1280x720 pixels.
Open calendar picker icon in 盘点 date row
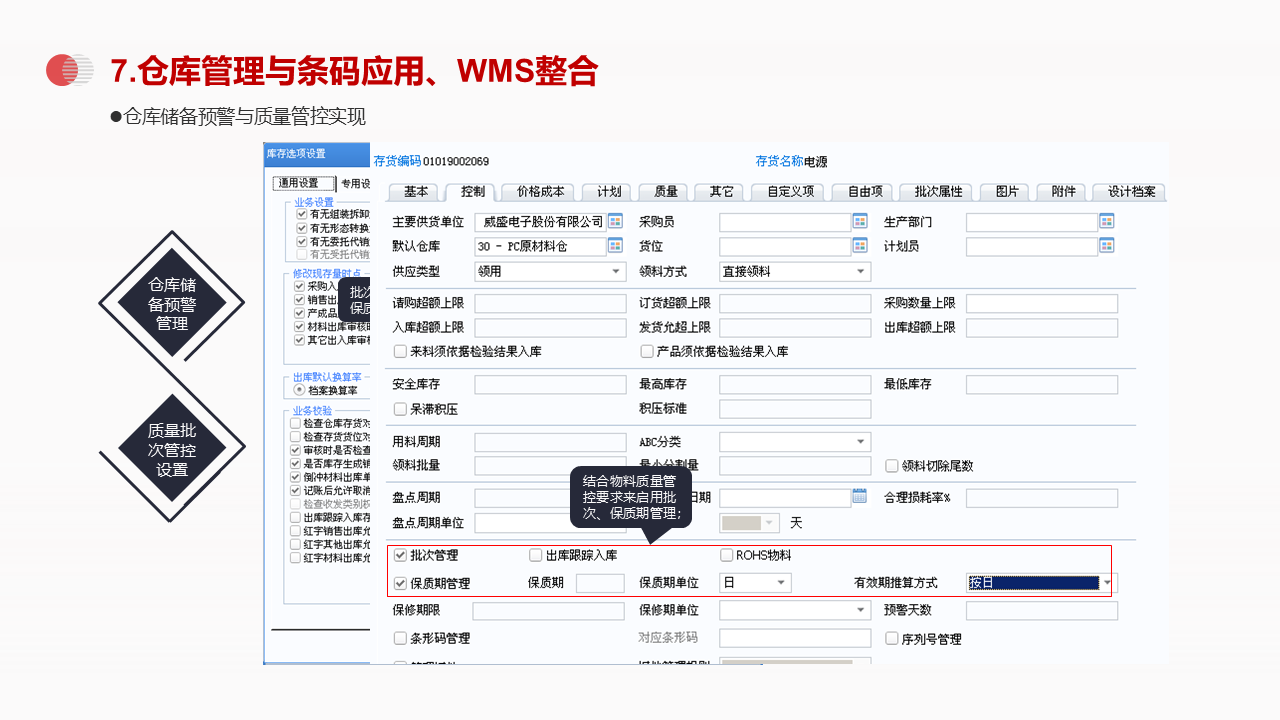(x=860, y=496)
